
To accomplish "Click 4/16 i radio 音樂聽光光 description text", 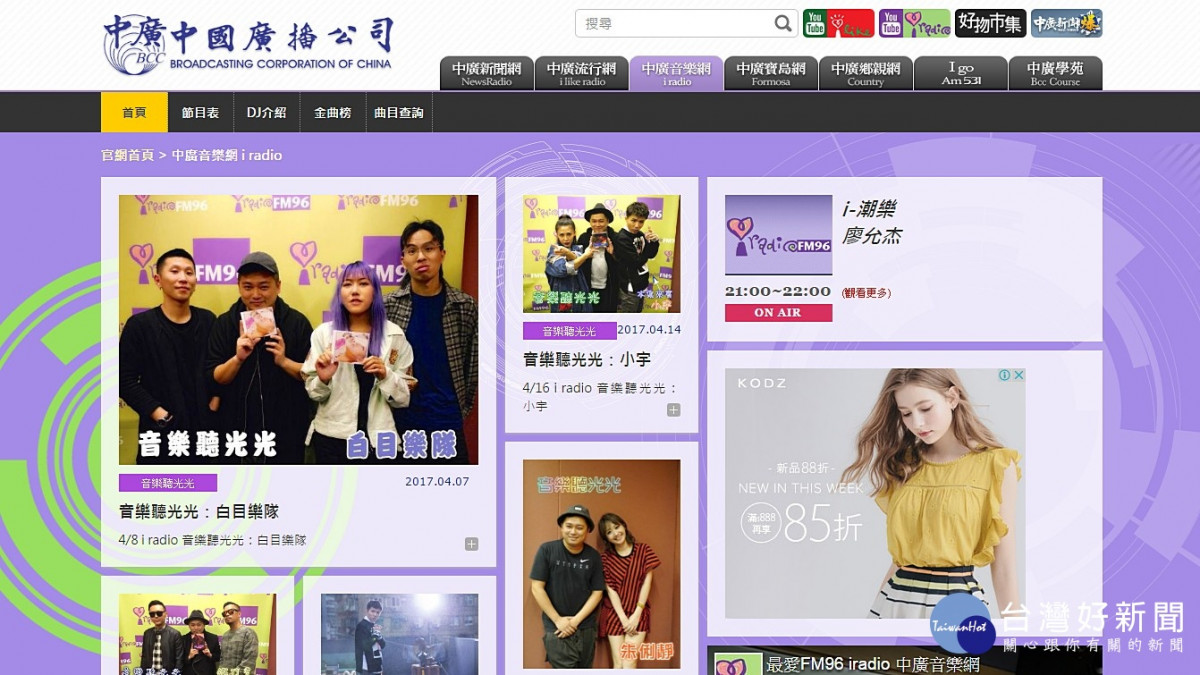I will pos(600,397).
